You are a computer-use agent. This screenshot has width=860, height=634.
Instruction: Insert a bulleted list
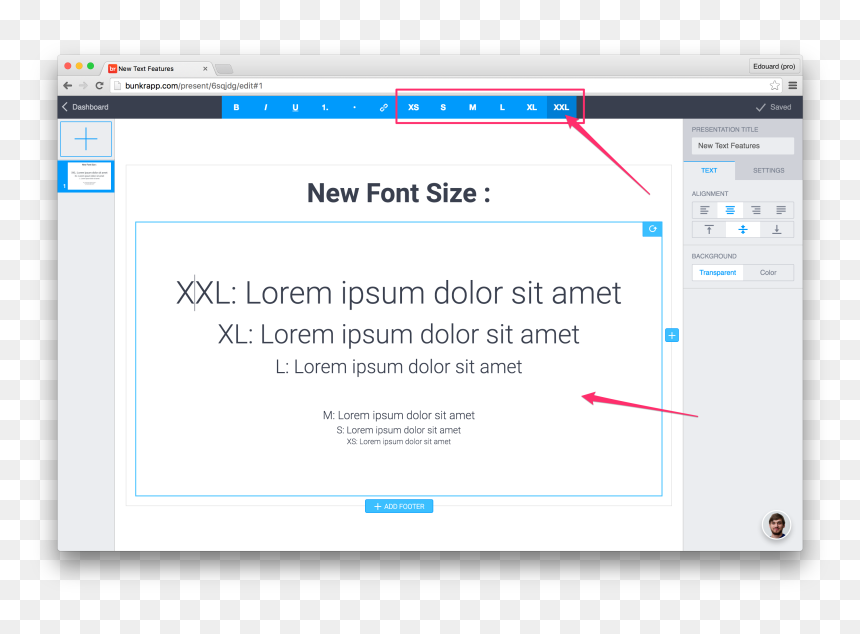[x=355, y=107]
